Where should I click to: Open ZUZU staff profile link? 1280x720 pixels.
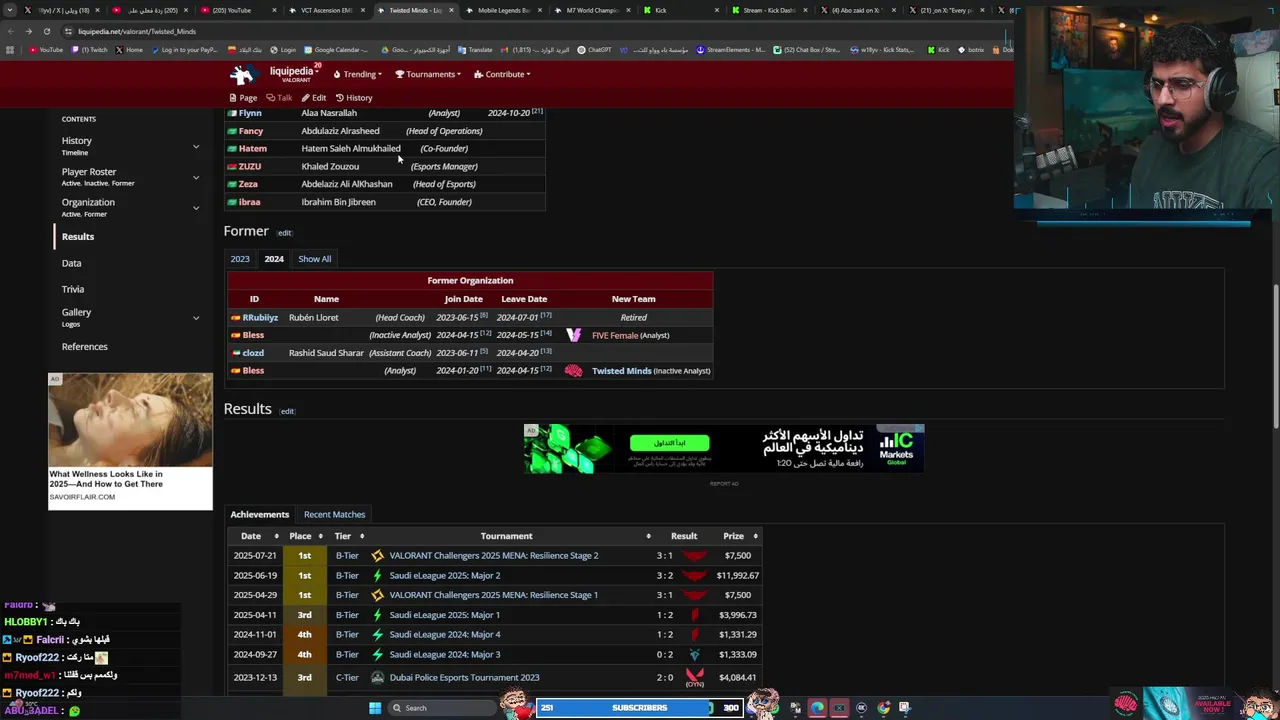[250, 167]
